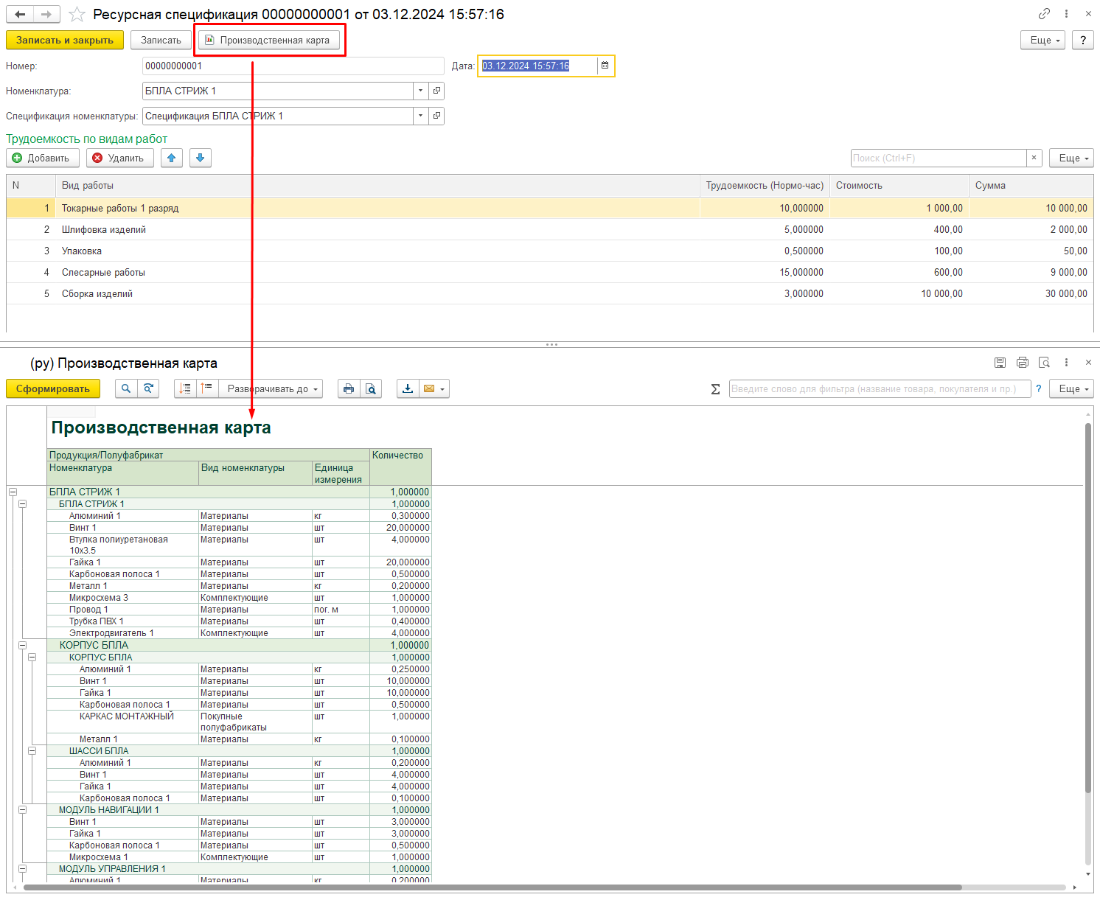Image resolution: width=1100 pixels, height=900 pixels.
Task: Click the Сформировать button
Action: coord(53,389)
